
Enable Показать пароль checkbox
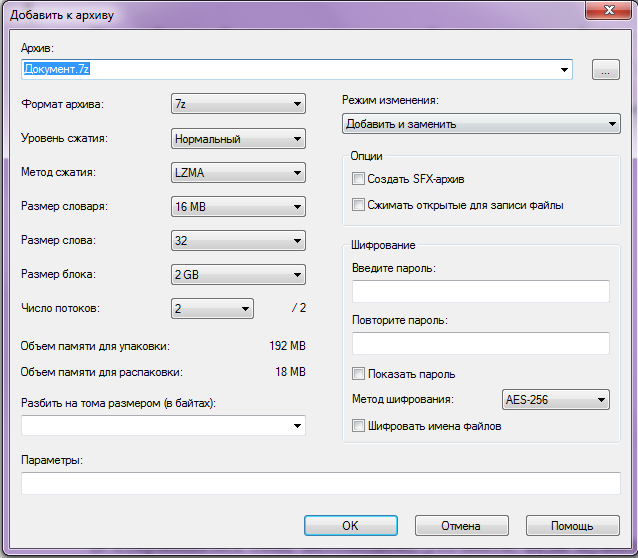tap(358, 374)
